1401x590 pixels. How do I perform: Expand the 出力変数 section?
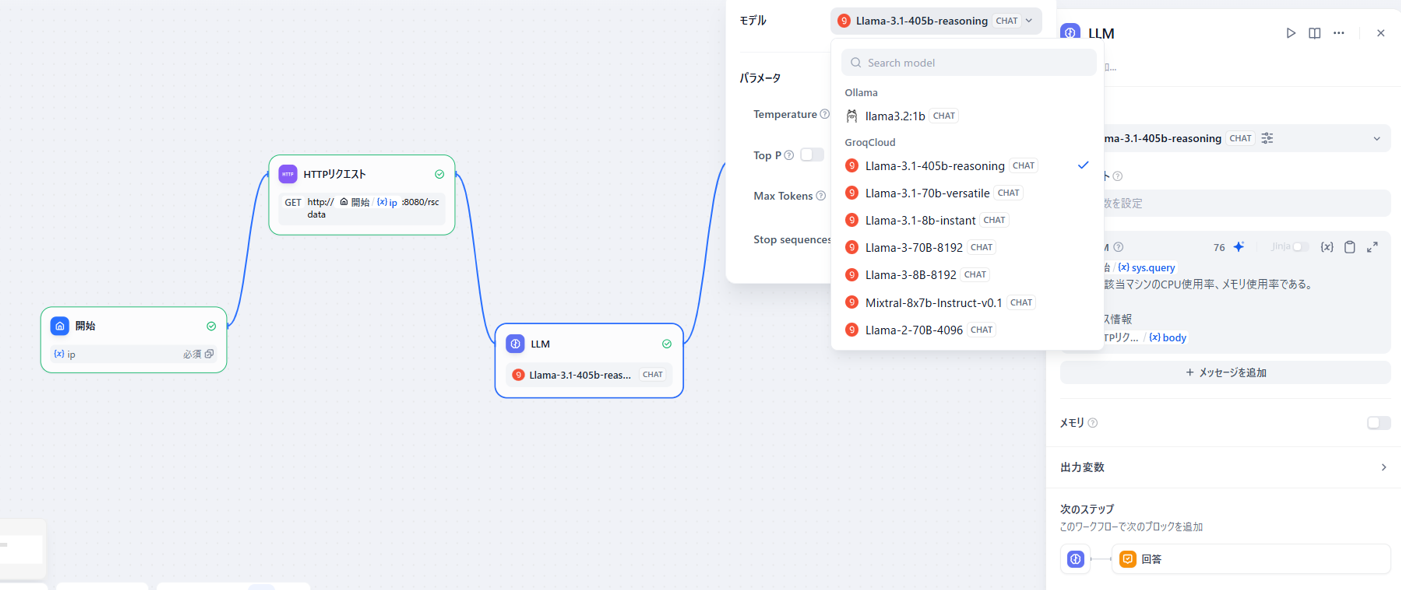(x=1225, y=467)
